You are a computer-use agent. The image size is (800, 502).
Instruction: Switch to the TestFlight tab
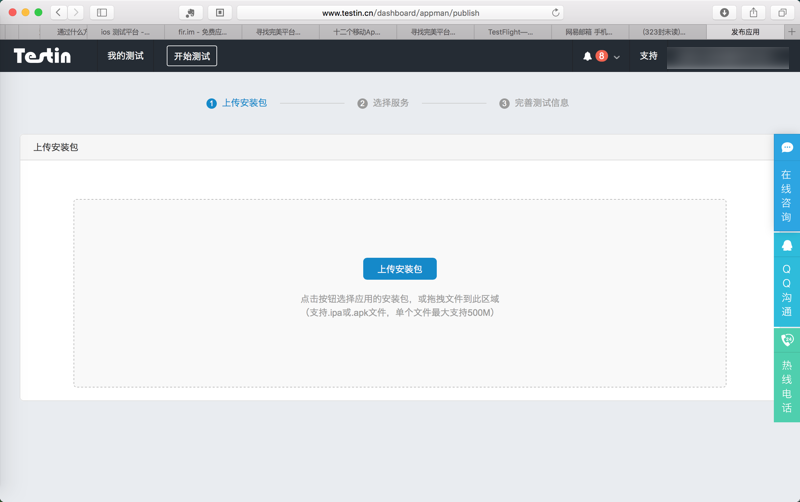(512, 32)
